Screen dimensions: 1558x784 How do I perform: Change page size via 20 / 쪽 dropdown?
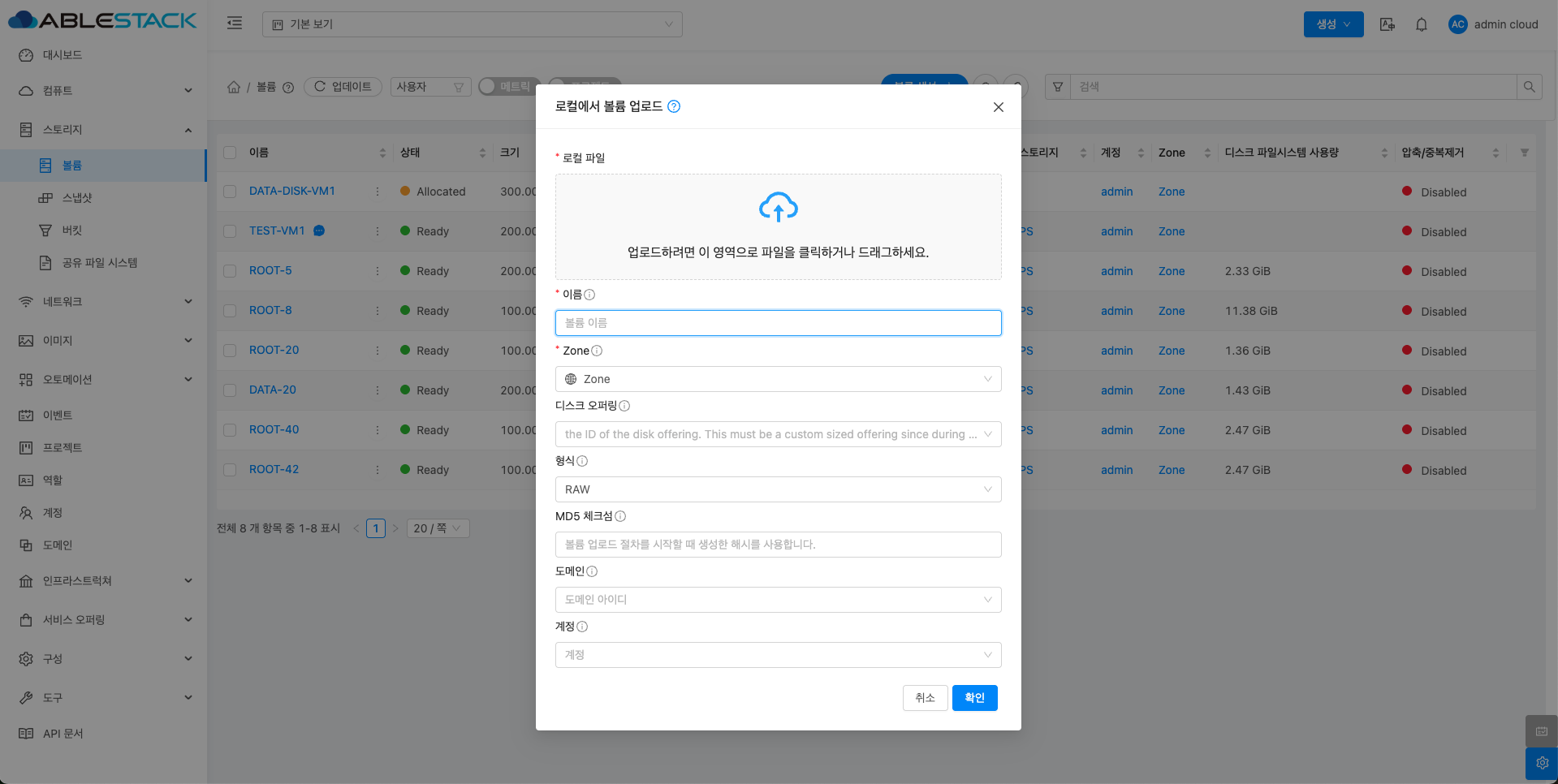click(x=438, y=528)
